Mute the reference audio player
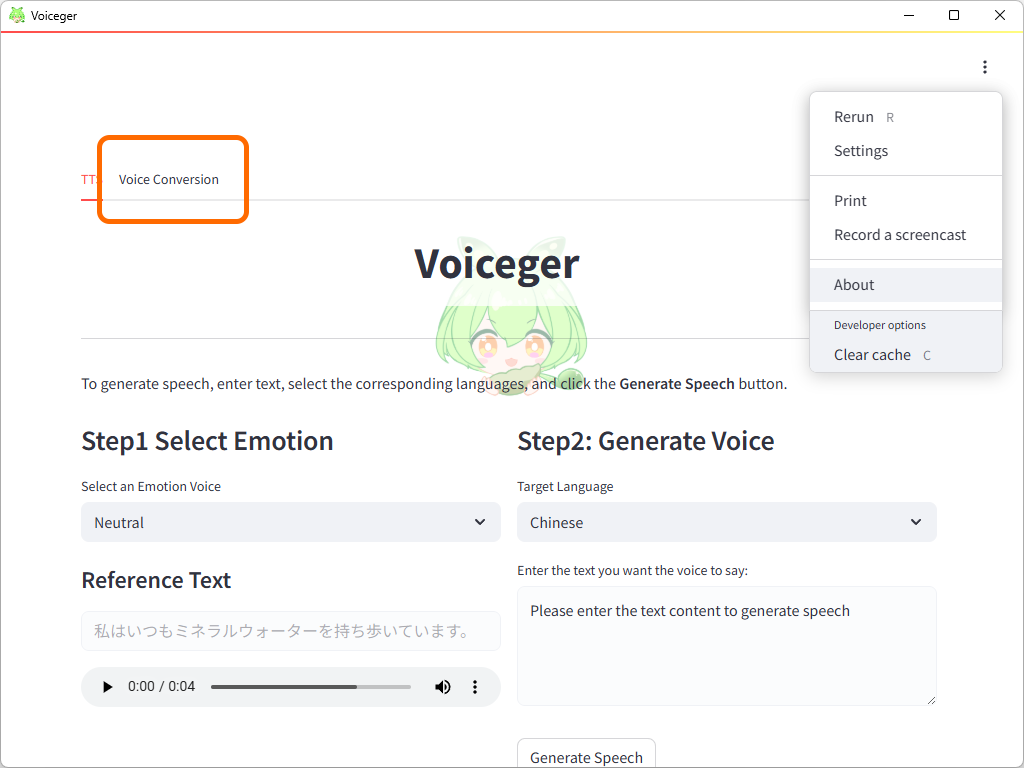Image resolution: width=1024 pixels, height=768 pixels. click(x=442, y=687)
